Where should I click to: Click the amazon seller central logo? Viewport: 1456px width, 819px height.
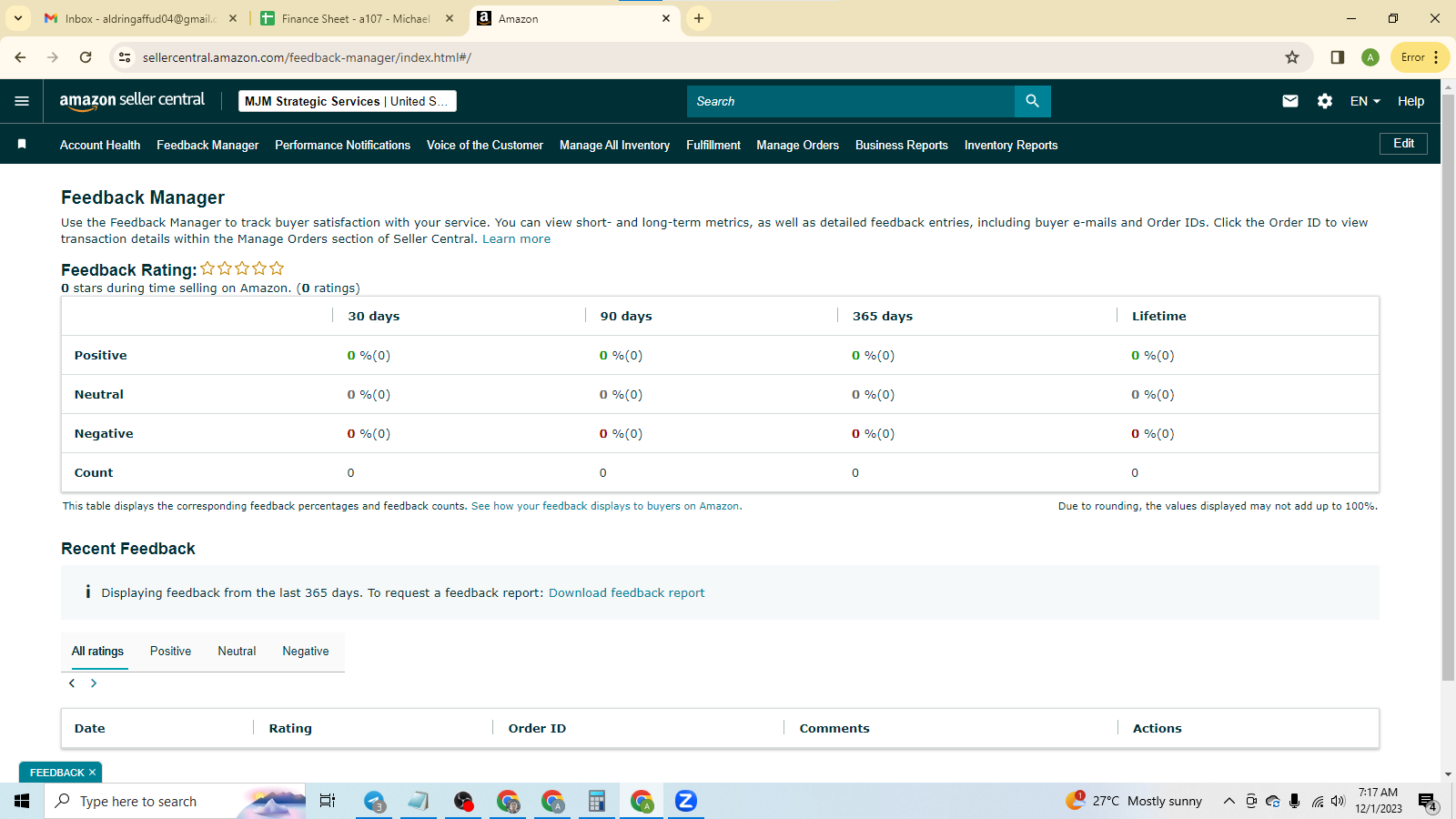coord(132,101)
